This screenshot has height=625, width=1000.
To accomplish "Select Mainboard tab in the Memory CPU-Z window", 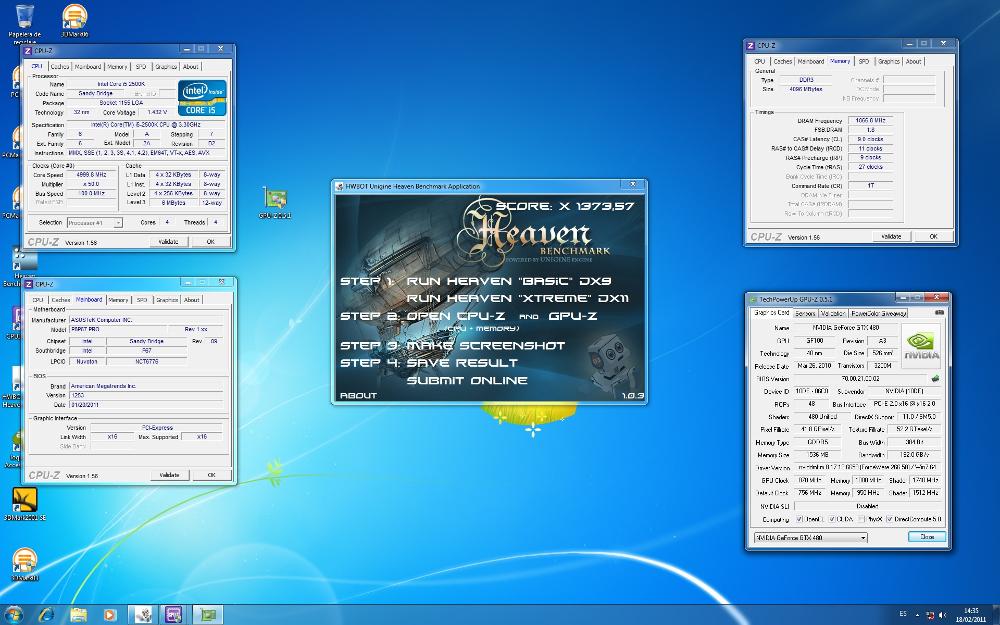I will click(x=811, y=61).
